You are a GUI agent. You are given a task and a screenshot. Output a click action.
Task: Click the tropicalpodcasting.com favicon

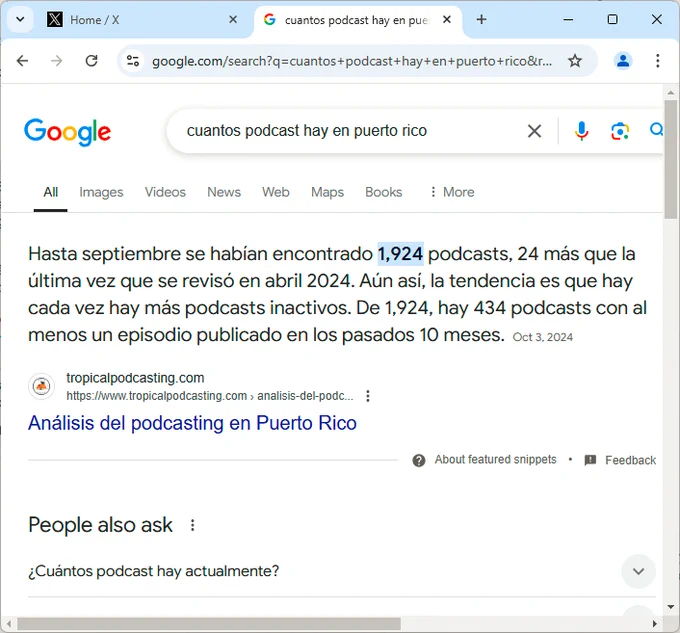(x=41, y=386)
